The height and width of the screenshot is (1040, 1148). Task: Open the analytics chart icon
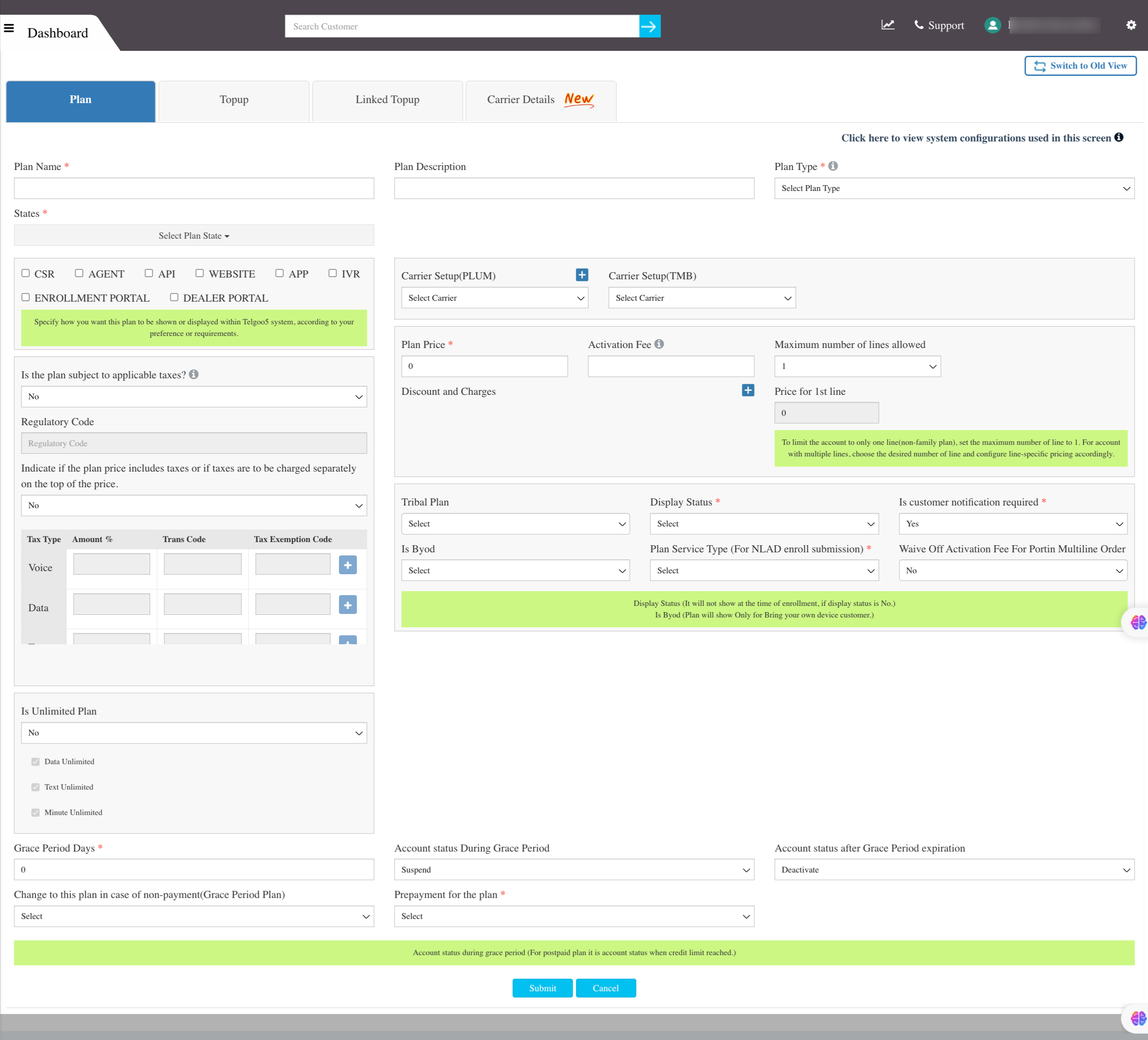pos(888,25)
